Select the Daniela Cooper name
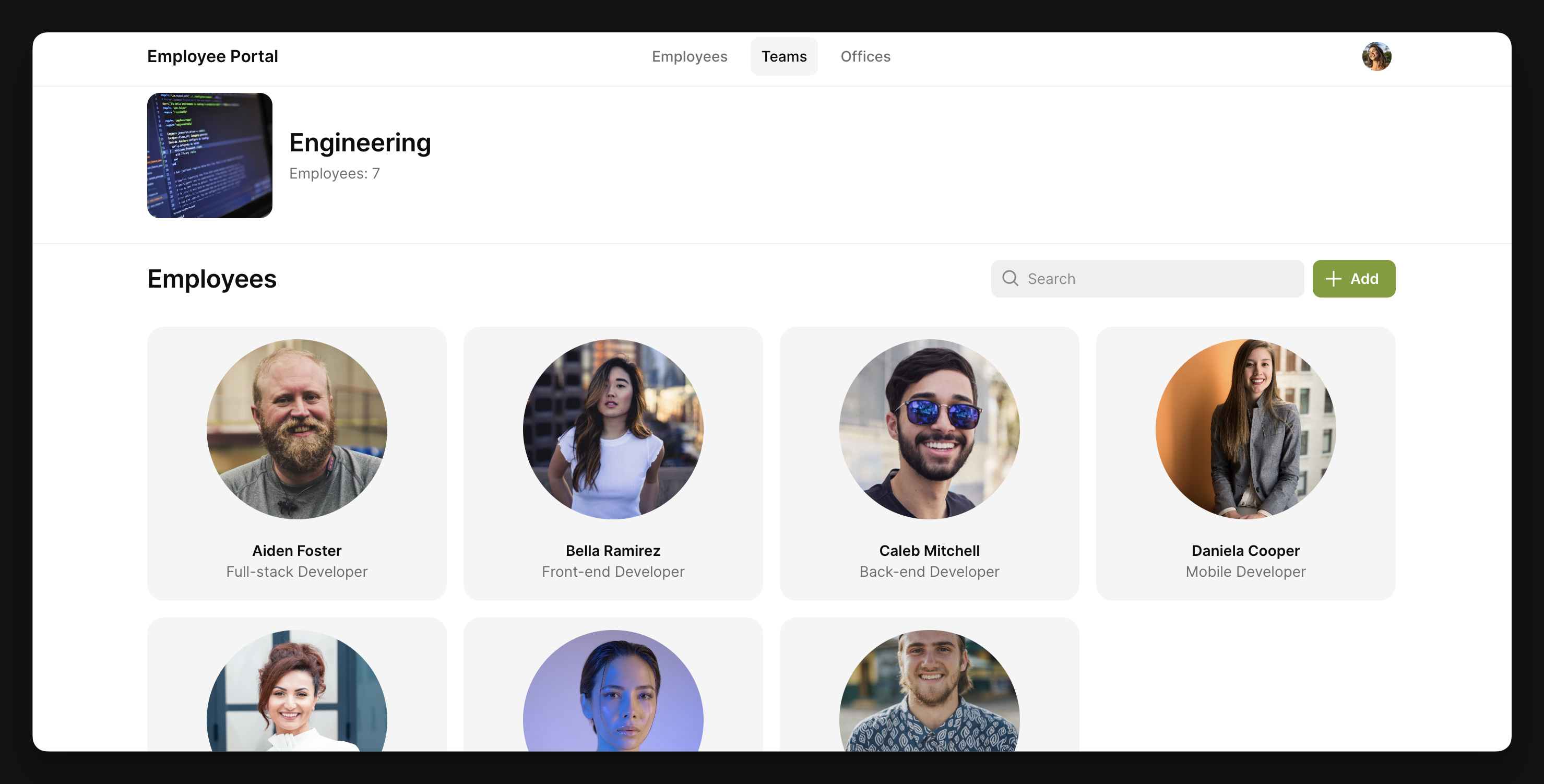The width and height of the screenshot is (1544, 784). click(x=1245, y=550)
